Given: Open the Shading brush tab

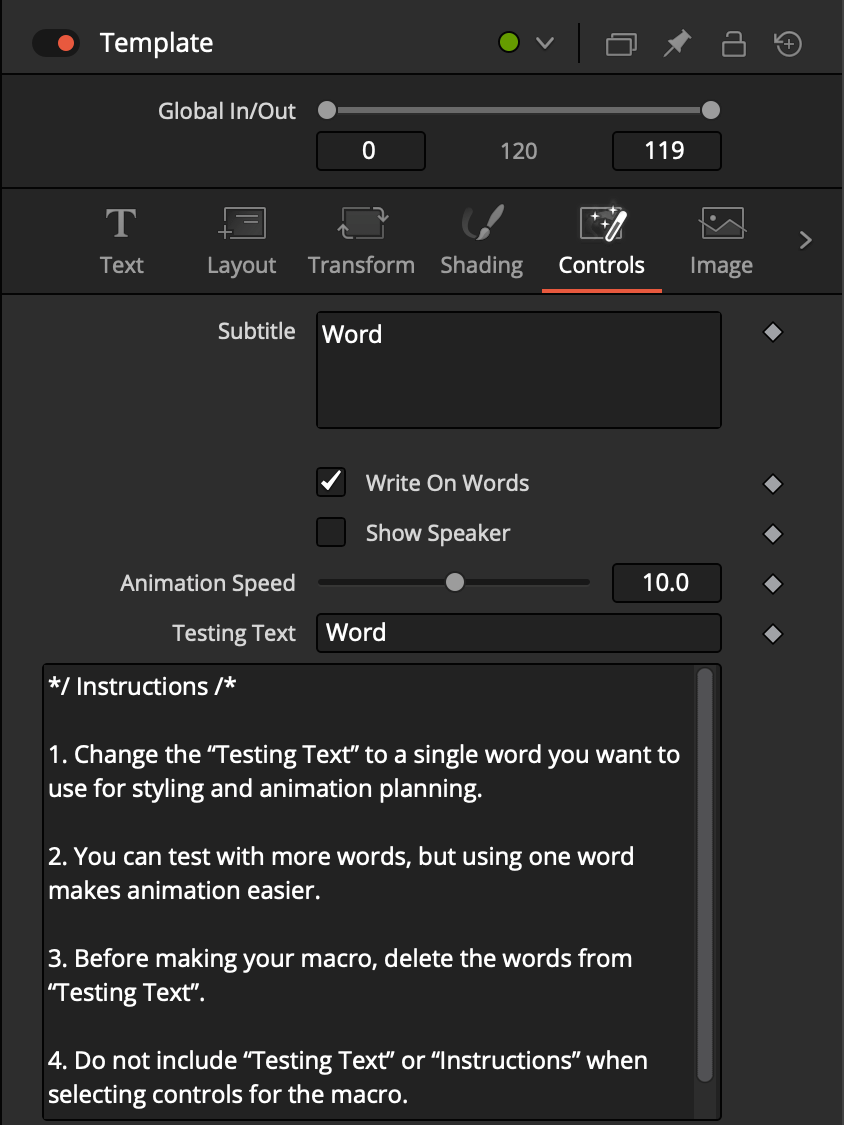Looking at the screenshot, I should [x=481, y=240].
